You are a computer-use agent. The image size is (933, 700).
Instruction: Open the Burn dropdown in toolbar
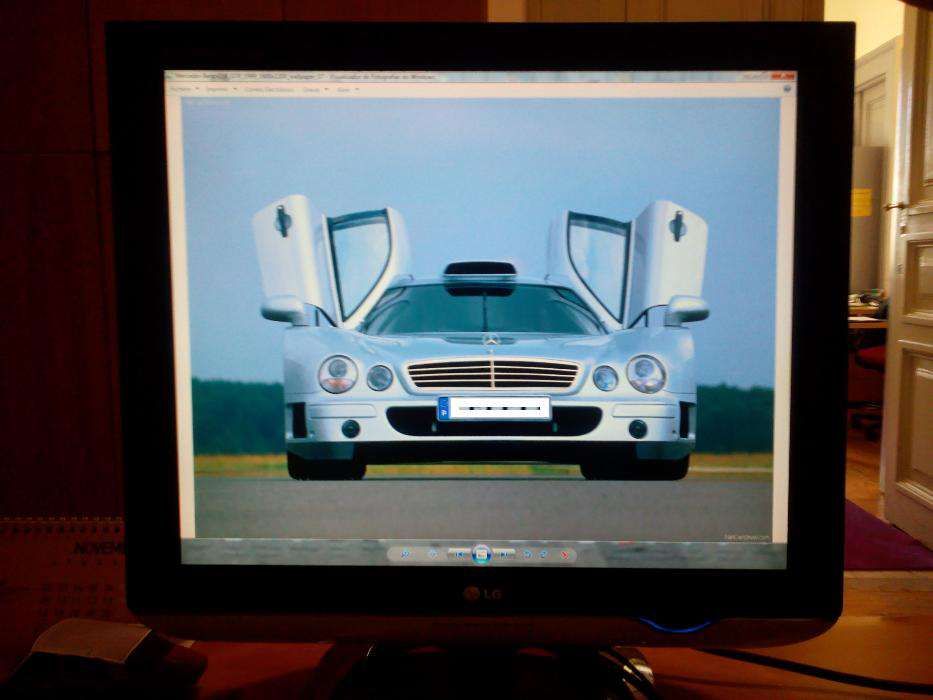315,90
